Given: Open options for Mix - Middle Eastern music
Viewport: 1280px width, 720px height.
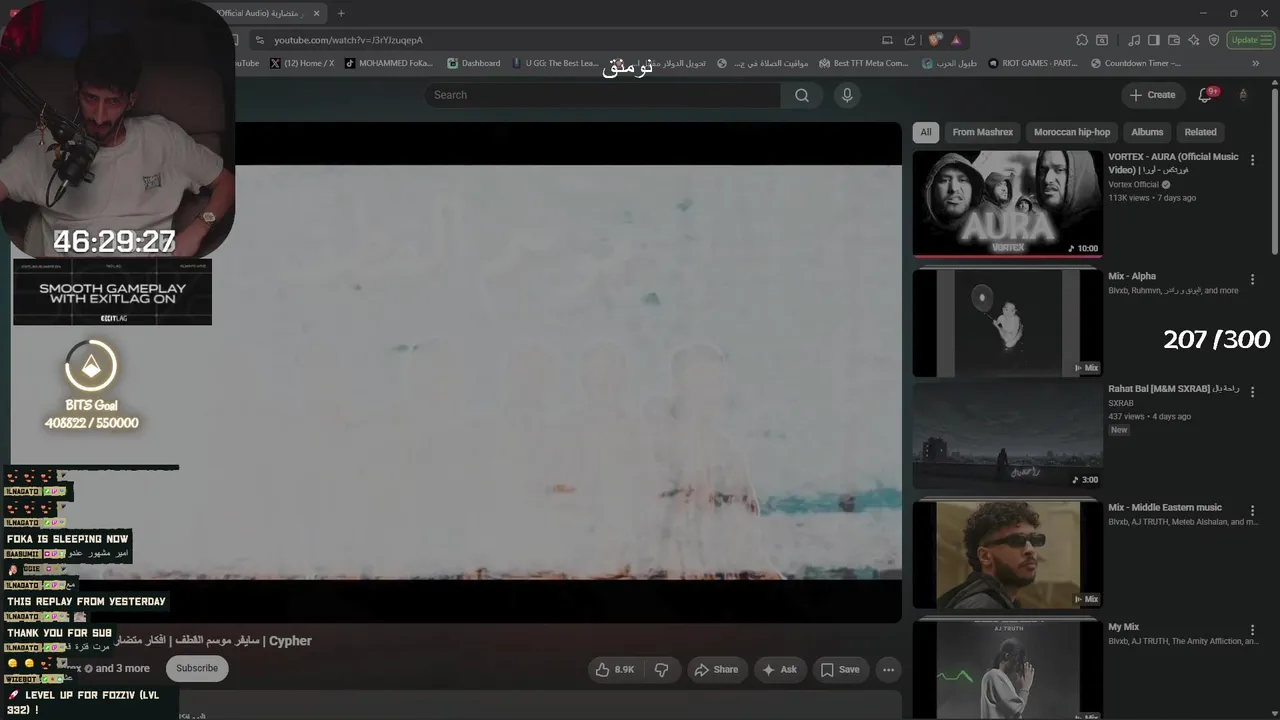Looking at the screenshot, I should pos(1252,511).
